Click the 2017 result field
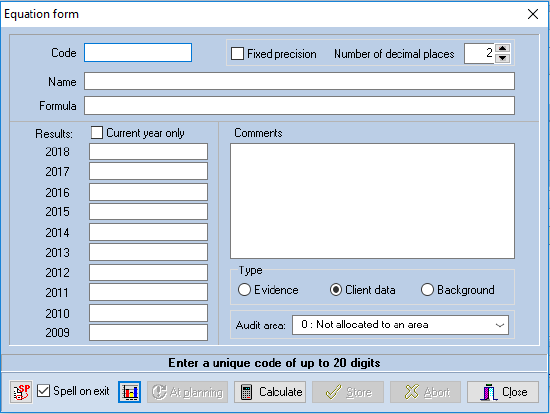550x414 pixels. [148, 171]
